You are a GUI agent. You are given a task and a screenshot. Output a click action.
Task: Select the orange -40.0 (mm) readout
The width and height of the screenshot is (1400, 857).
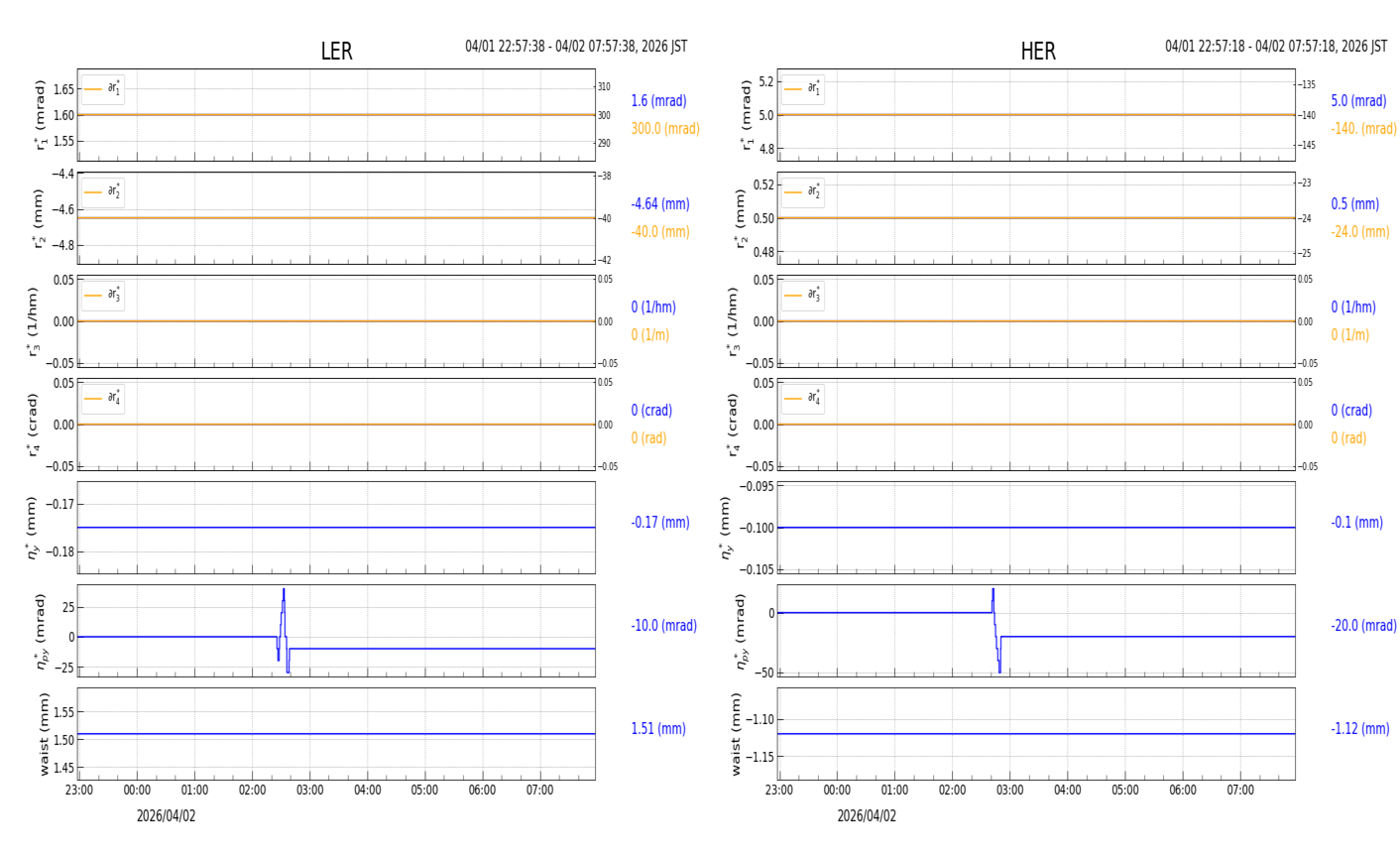660,231
